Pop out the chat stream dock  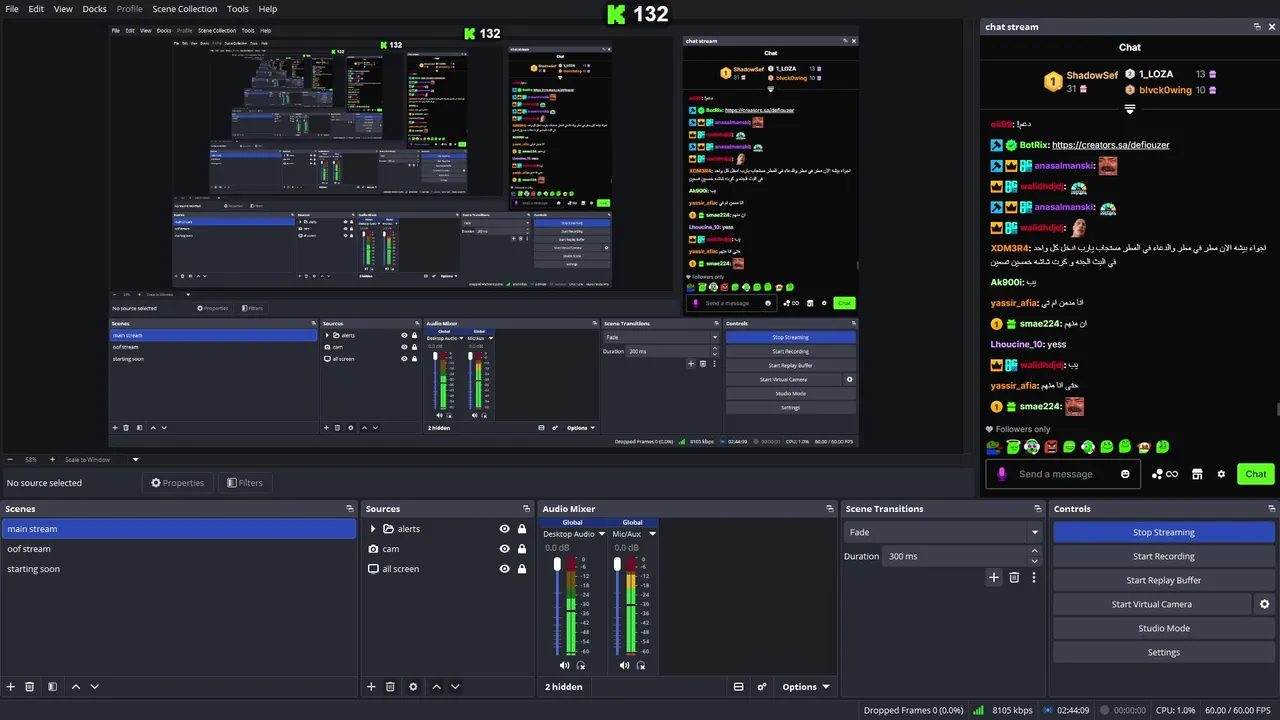pos(1257,27)
